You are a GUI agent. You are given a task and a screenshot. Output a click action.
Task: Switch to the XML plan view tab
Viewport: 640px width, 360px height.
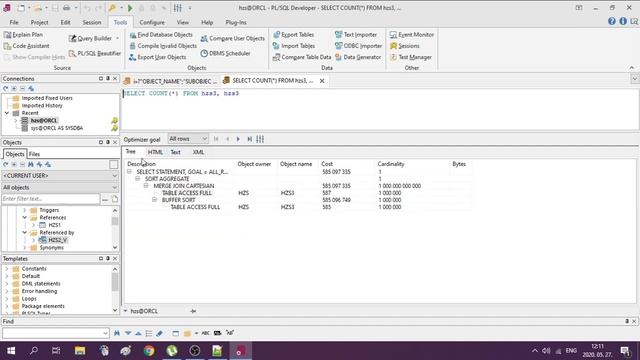pos(198,152)
